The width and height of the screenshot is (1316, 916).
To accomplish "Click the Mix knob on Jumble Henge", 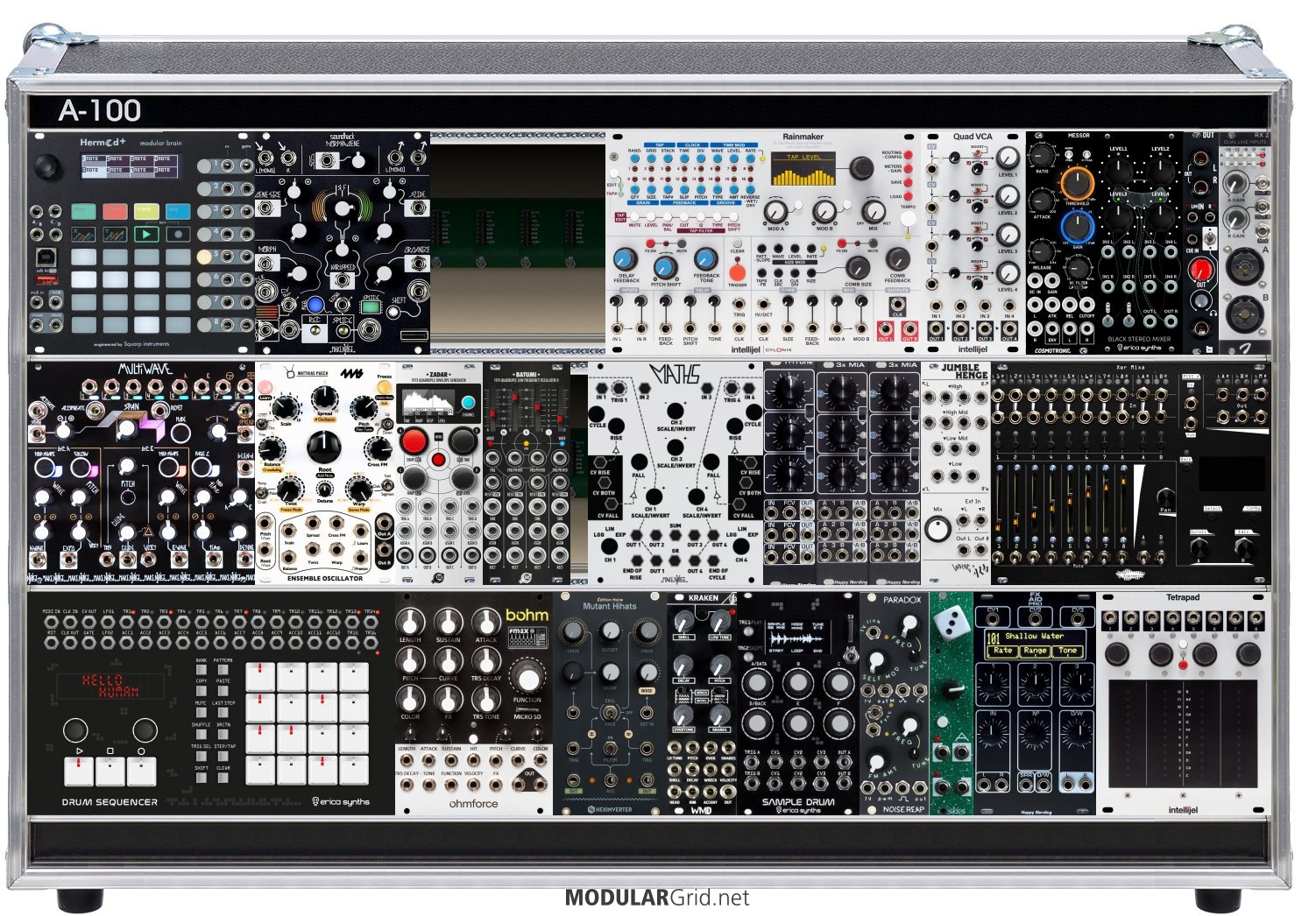I will 937,530.
